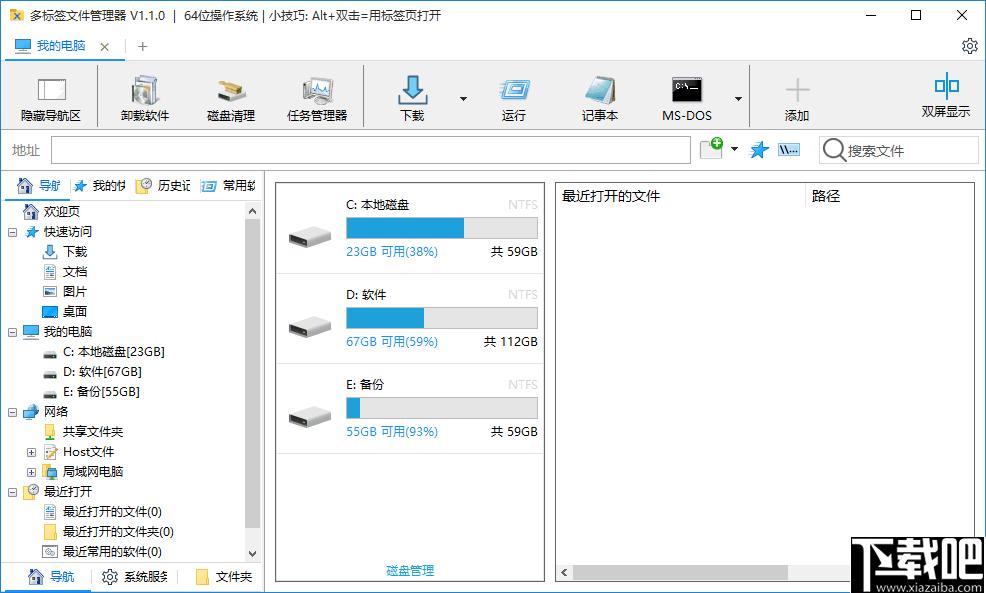The height and width of the screenshot is (593, 986).
Task: Open dropdown arrow next to MS-DOS
Action: pos(738,99)
